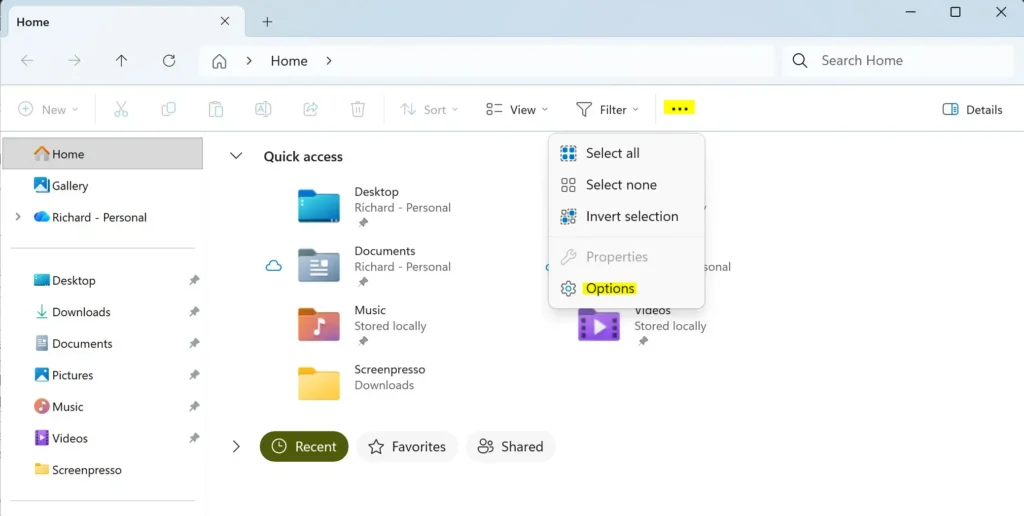The image size is (1024, 516).
Task: Click Properties in the menu
Action: (626, 257)
